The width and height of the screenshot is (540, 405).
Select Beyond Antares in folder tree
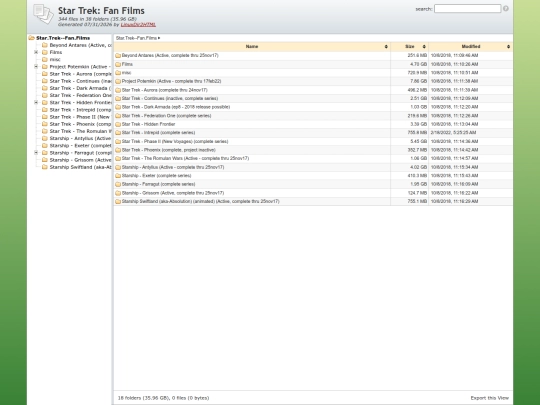80,45
